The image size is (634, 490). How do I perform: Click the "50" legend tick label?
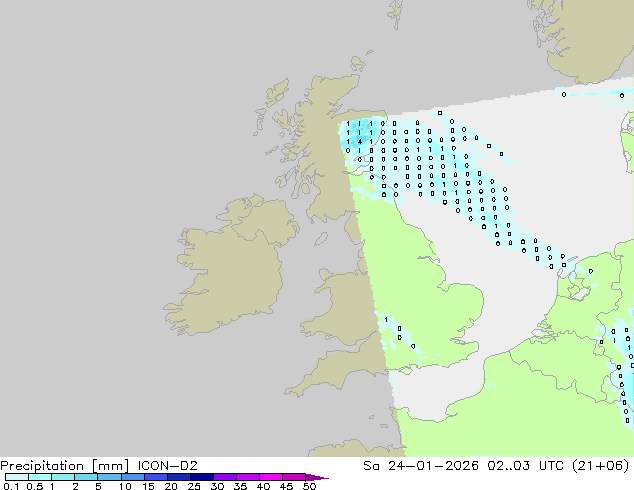pos(310,486)
